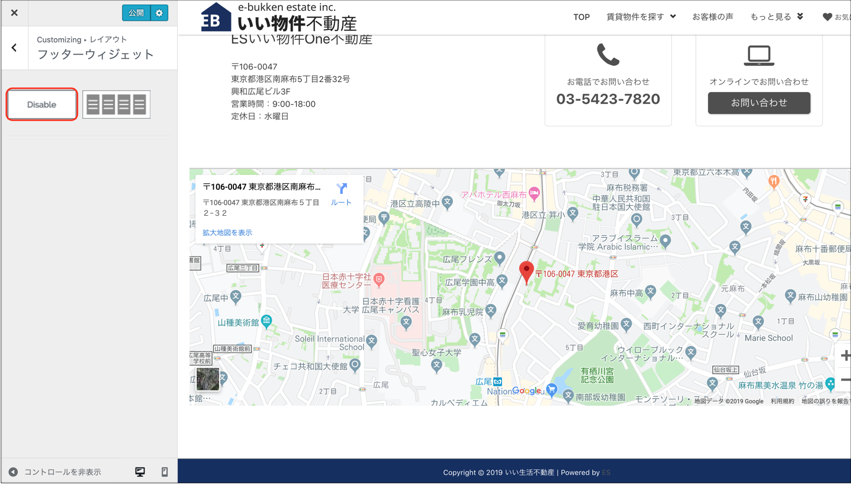Open the TOP menu item

tap(581, 17)
